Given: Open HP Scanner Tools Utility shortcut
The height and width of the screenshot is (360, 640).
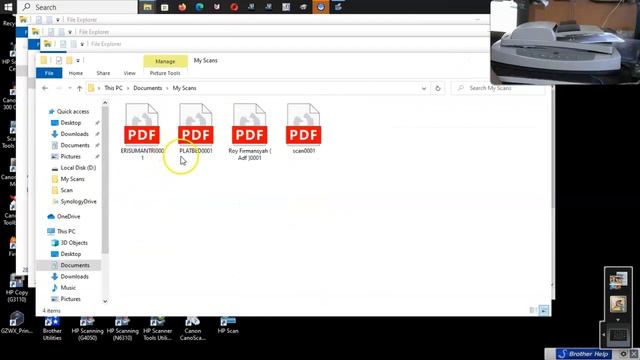Looking at the screenshot, I should [158, 329].
